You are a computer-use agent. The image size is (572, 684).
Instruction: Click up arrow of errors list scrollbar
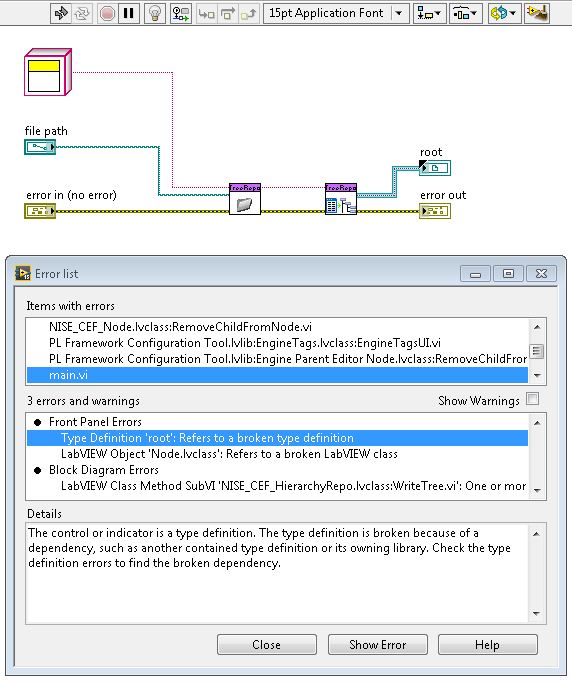click(537, 422)
